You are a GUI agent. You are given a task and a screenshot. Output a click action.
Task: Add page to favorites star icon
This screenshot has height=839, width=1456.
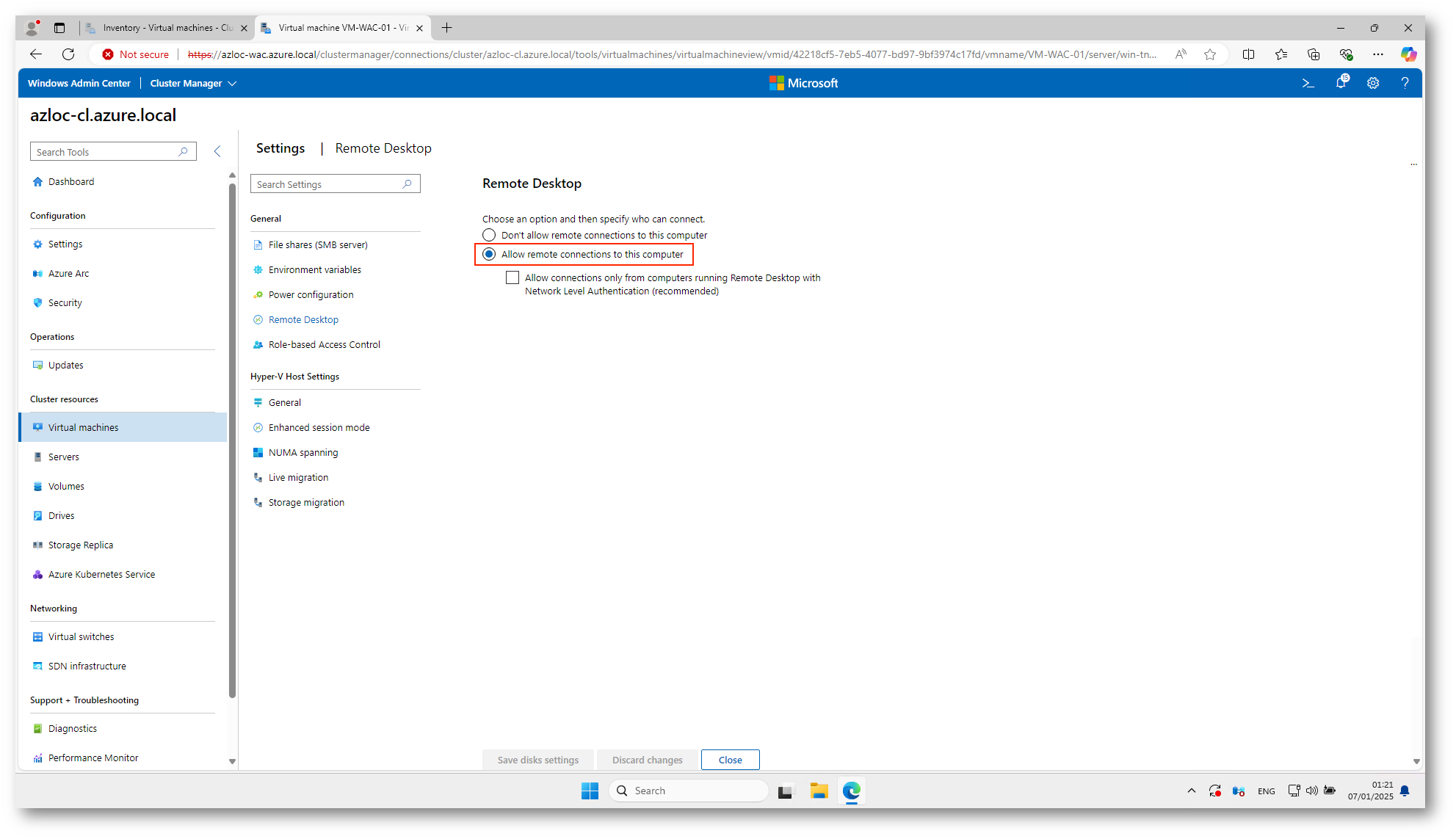[1210, 54]
